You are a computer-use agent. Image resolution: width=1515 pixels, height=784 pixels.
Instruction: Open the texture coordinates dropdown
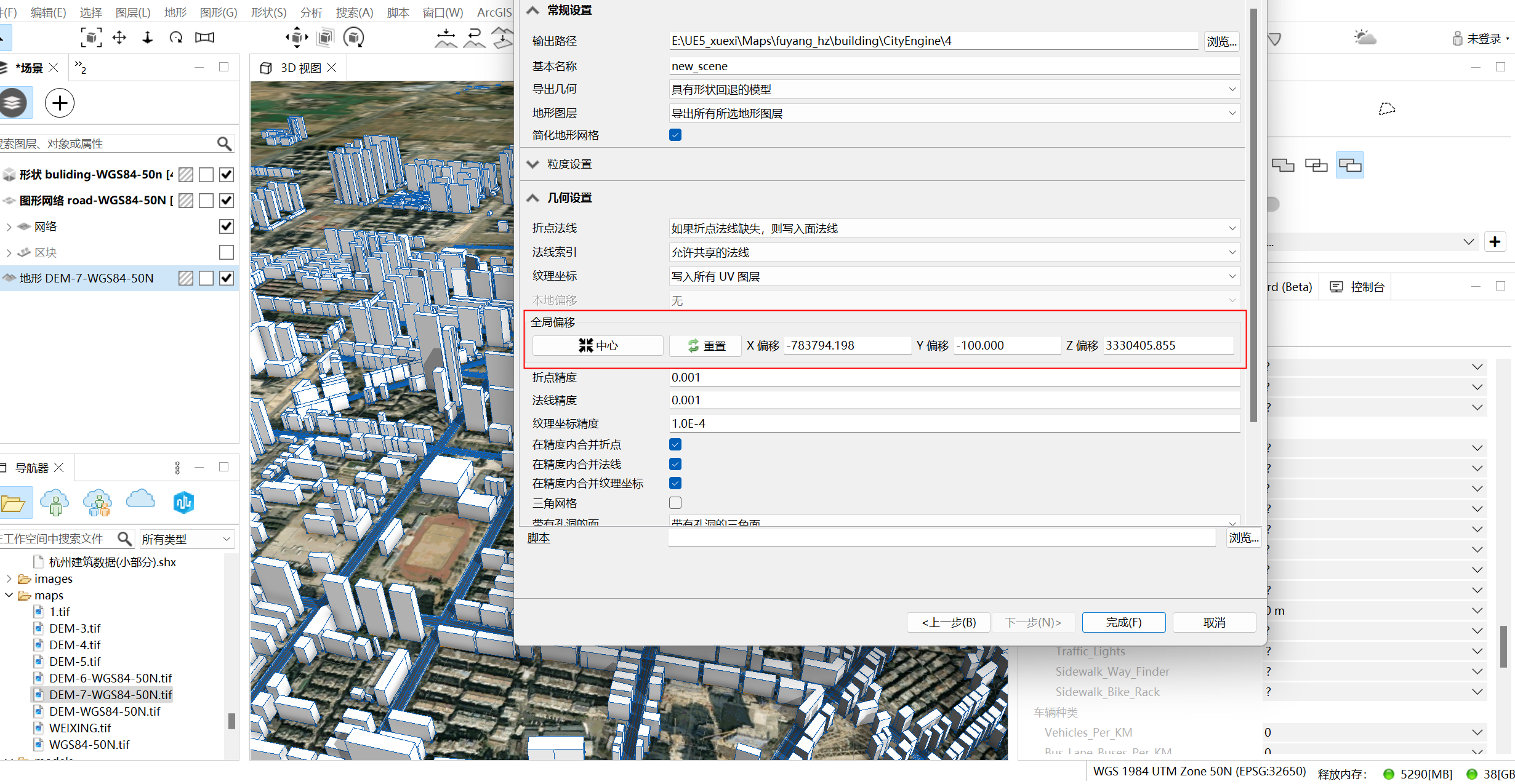tap(954, 276)
